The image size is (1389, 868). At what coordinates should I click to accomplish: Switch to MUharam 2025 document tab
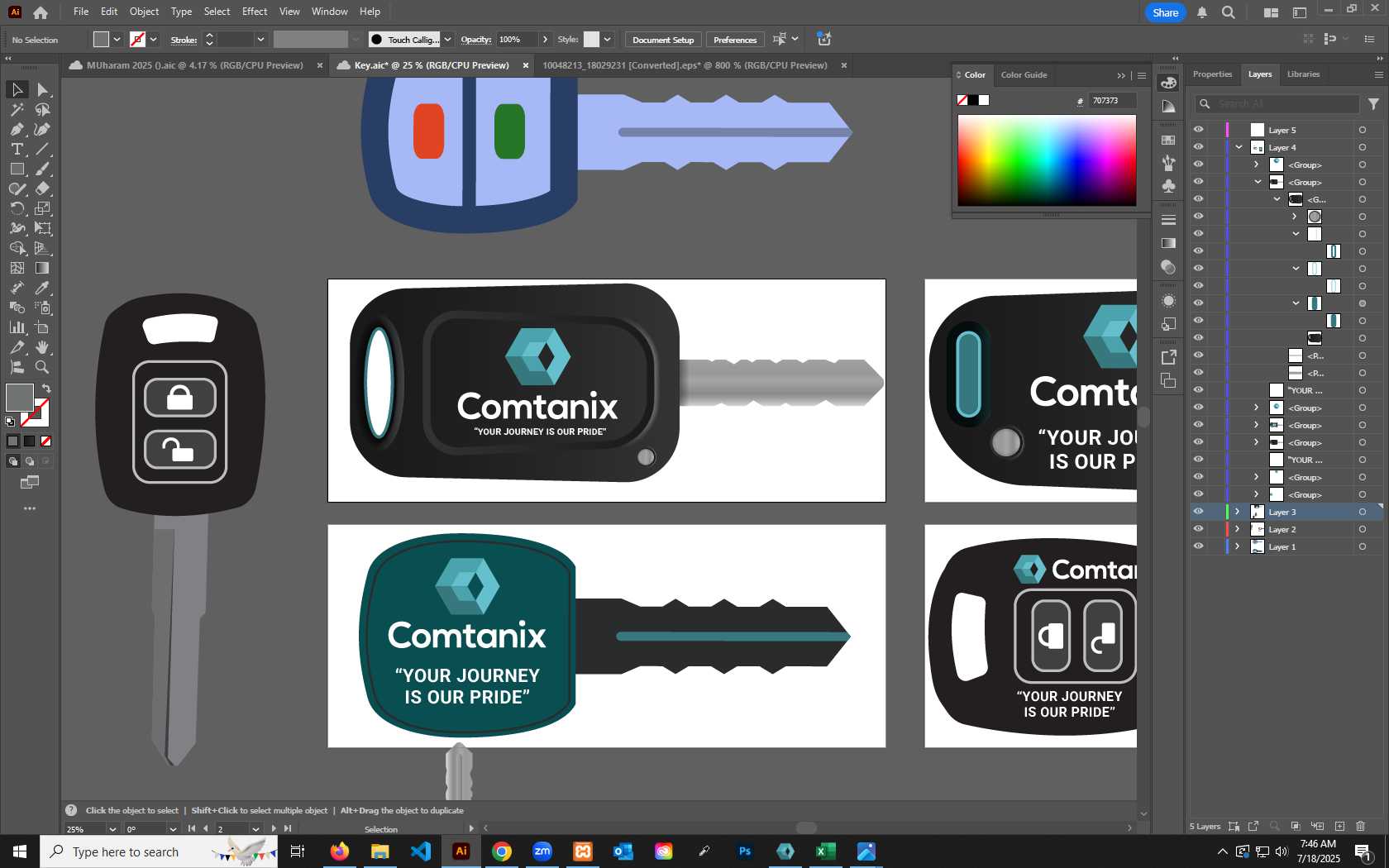[x=194, y=65]
